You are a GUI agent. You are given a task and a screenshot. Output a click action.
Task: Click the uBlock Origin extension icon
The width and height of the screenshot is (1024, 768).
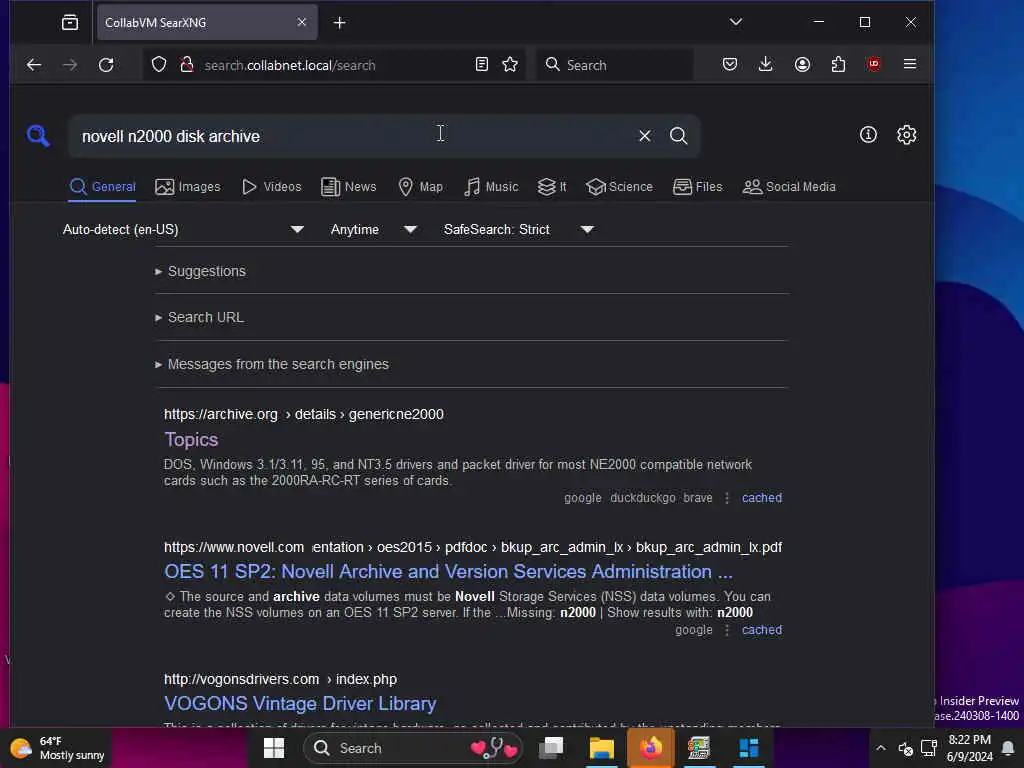874,64
